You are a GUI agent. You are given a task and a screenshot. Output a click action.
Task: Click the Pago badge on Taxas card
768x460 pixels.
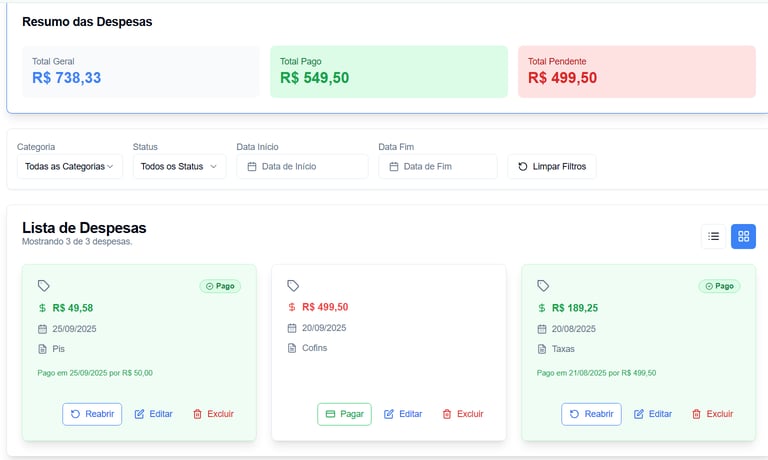[x=719, y=286]
